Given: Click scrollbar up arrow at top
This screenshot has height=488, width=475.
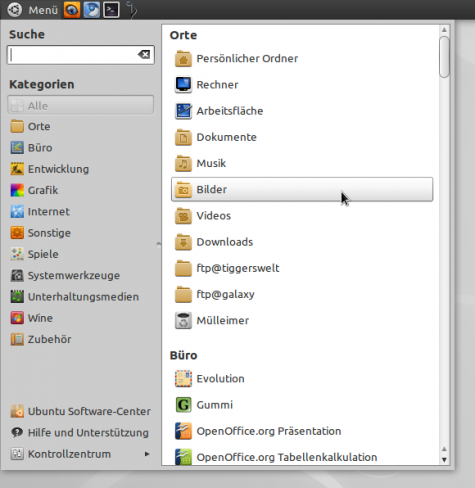Looking at the screenshot, I should pyautogui.click(x=444, y=30).
